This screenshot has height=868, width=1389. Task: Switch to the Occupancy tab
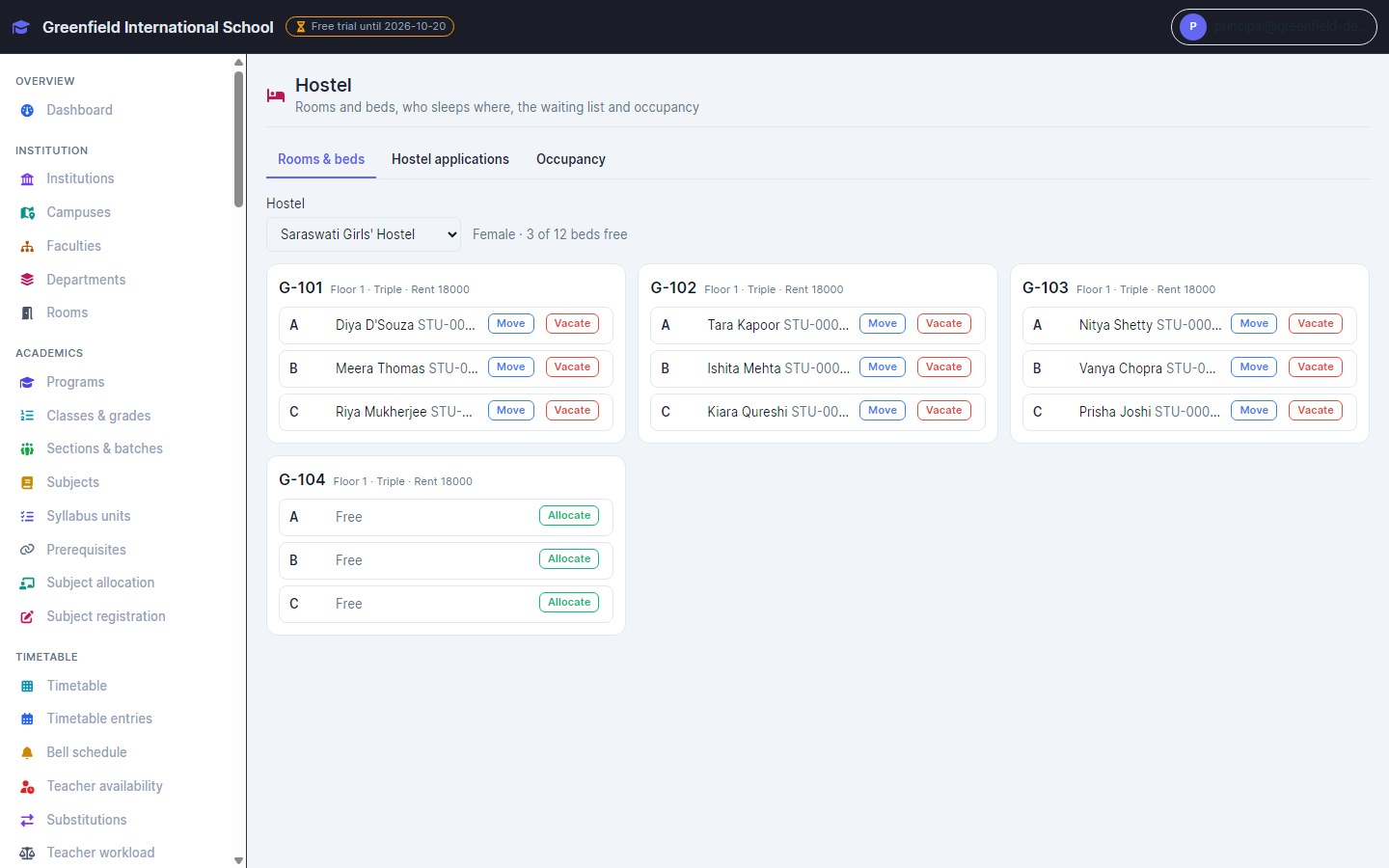571,159
